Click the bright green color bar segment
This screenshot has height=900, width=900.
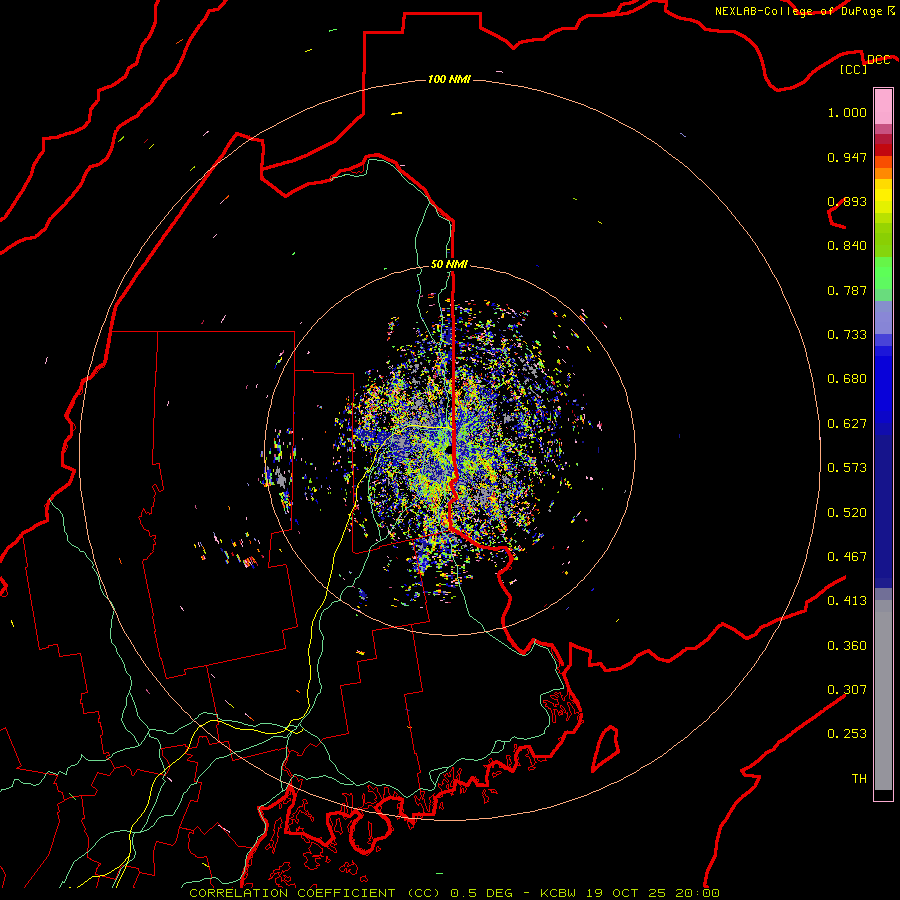pos(883,273)
